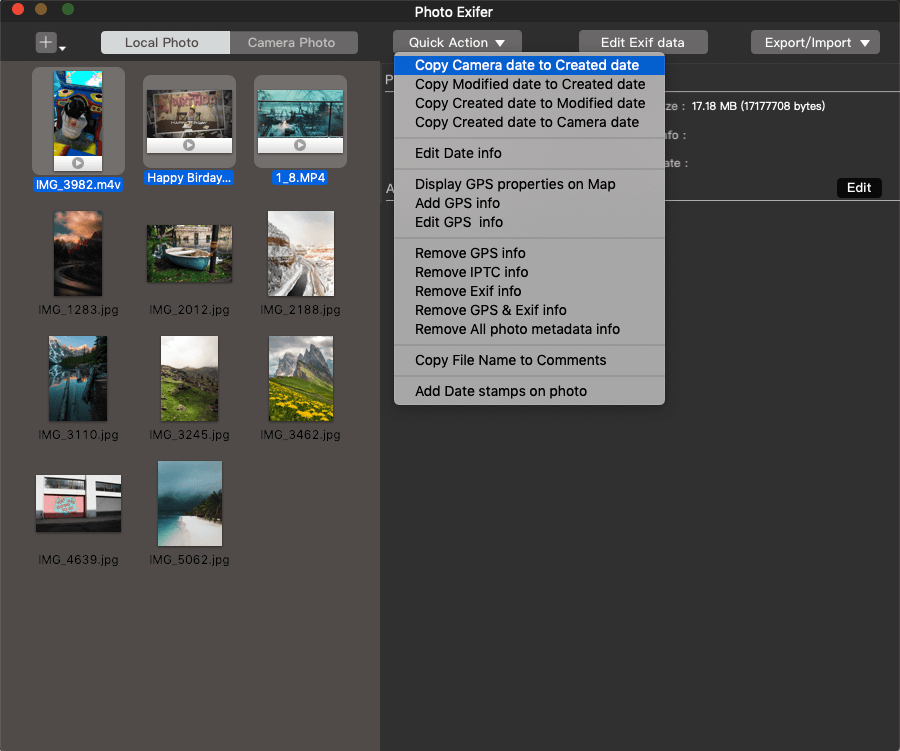This screenshot has height=751, width=900.
Task: Choose Copy Modified date to Created date
Action: coord(529,84)
